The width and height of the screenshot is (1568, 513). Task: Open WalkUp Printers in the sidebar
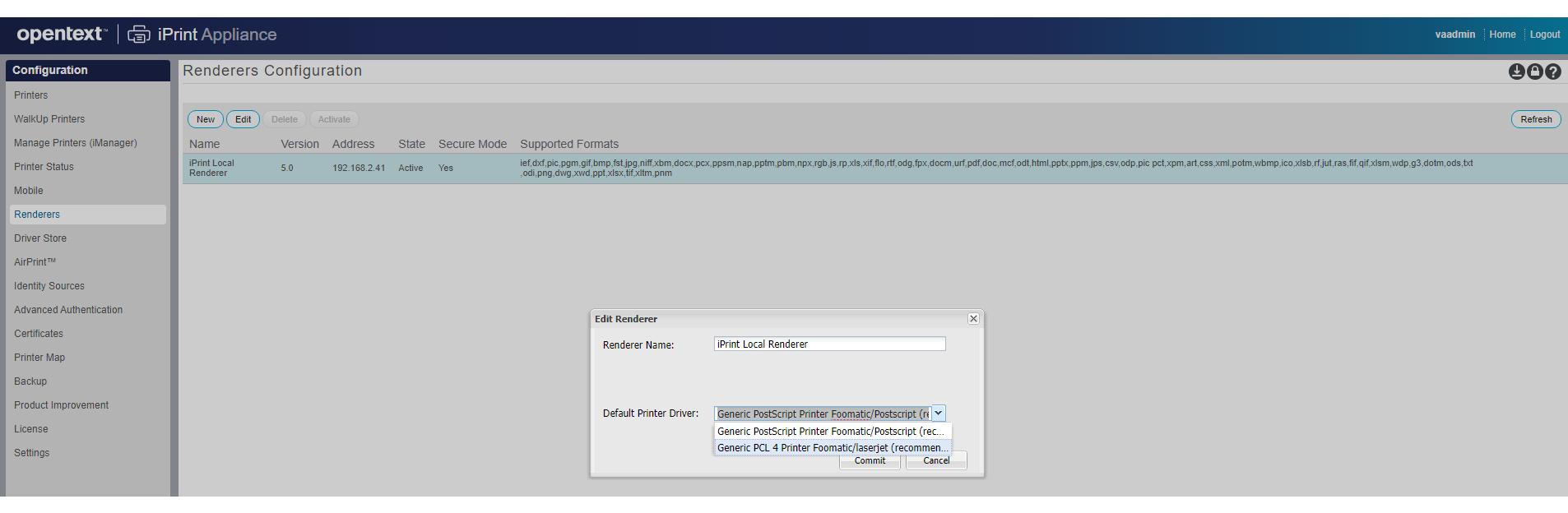(49, 119)
